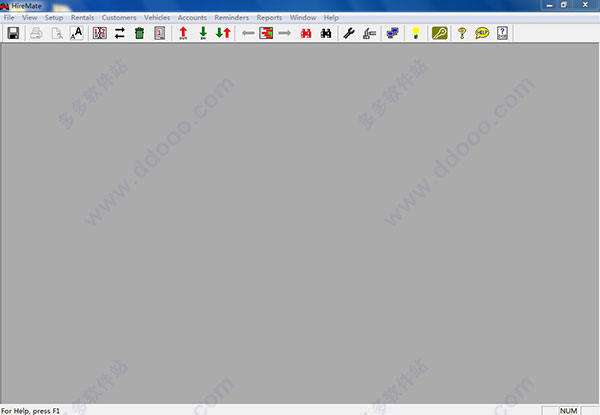The height and width of the screenshot is (415, 600).
Task: Open the Setup menu
Action: [54, 18]
